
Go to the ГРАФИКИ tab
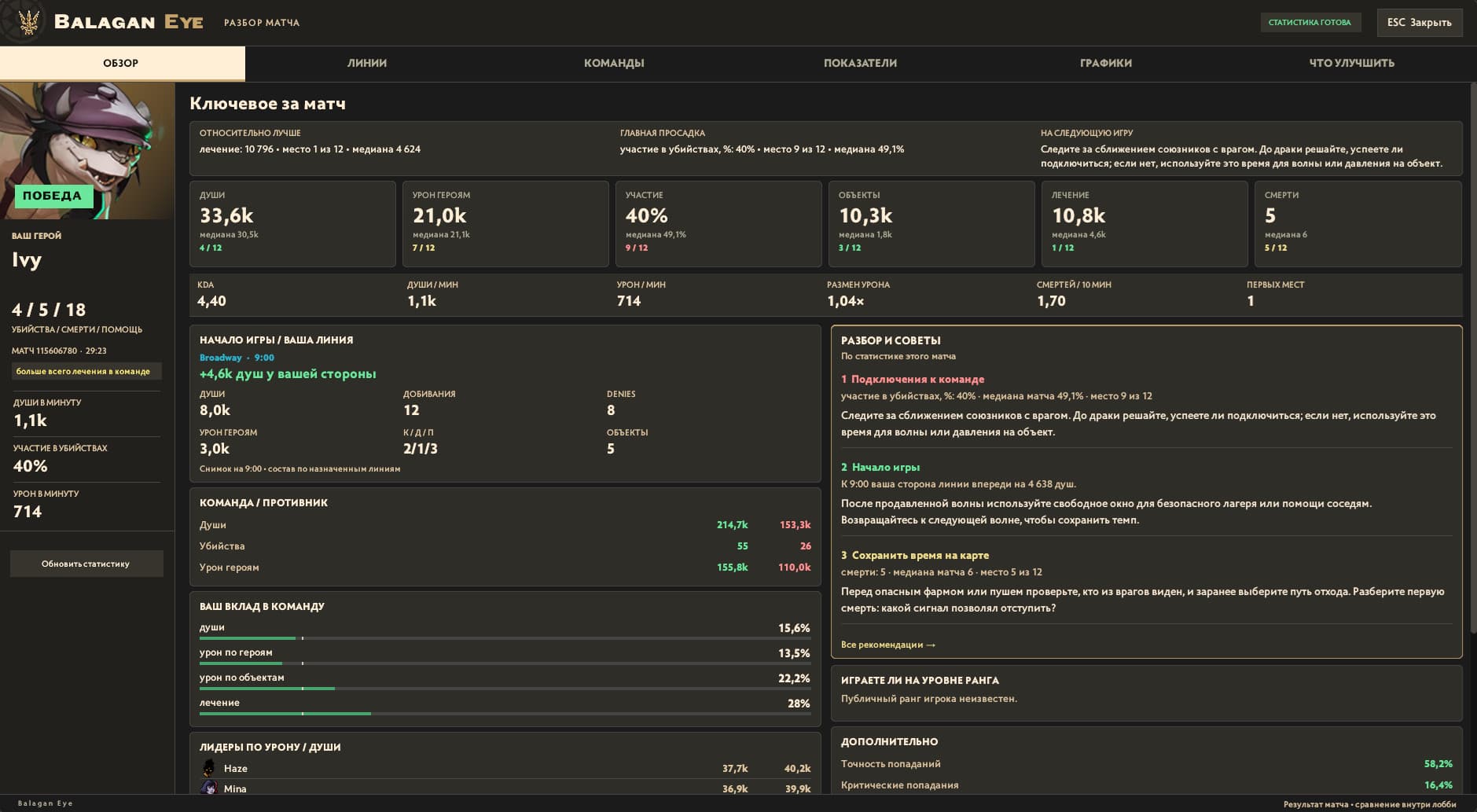1106,63
